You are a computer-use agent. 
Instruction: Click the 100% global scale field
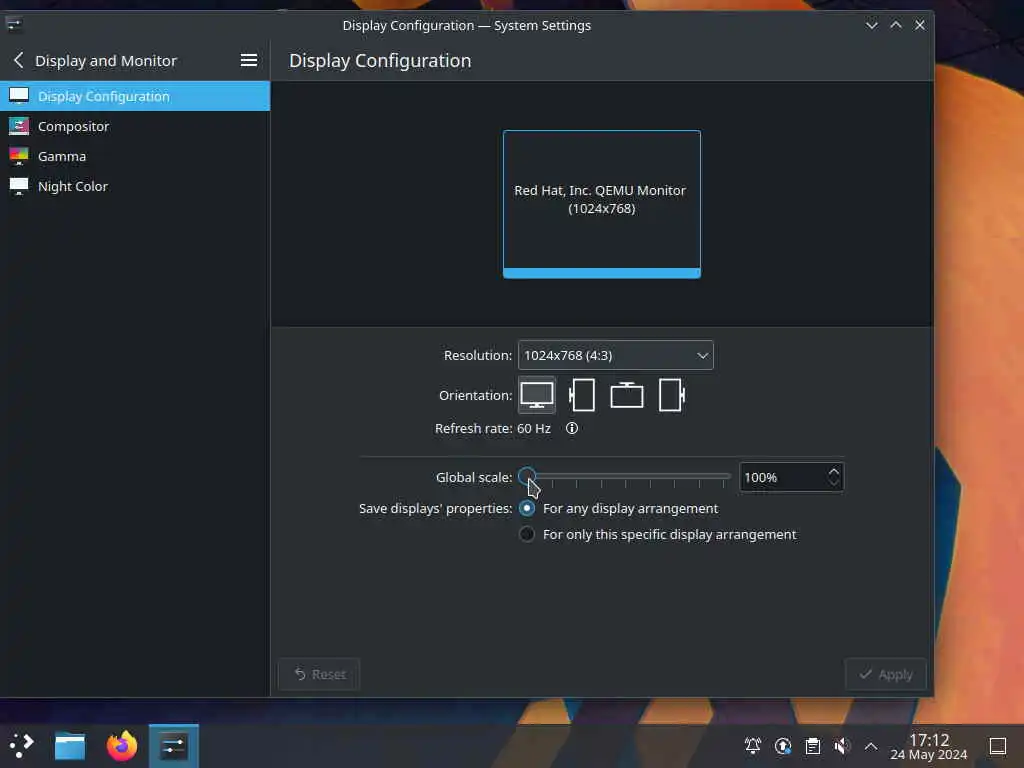click(x=782, y=477)
